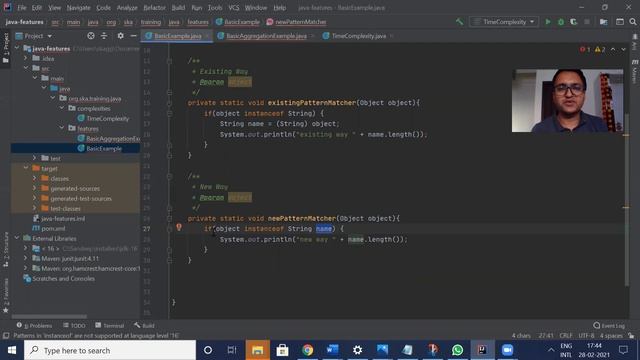Collapse External Libraries node

[17, 238]
